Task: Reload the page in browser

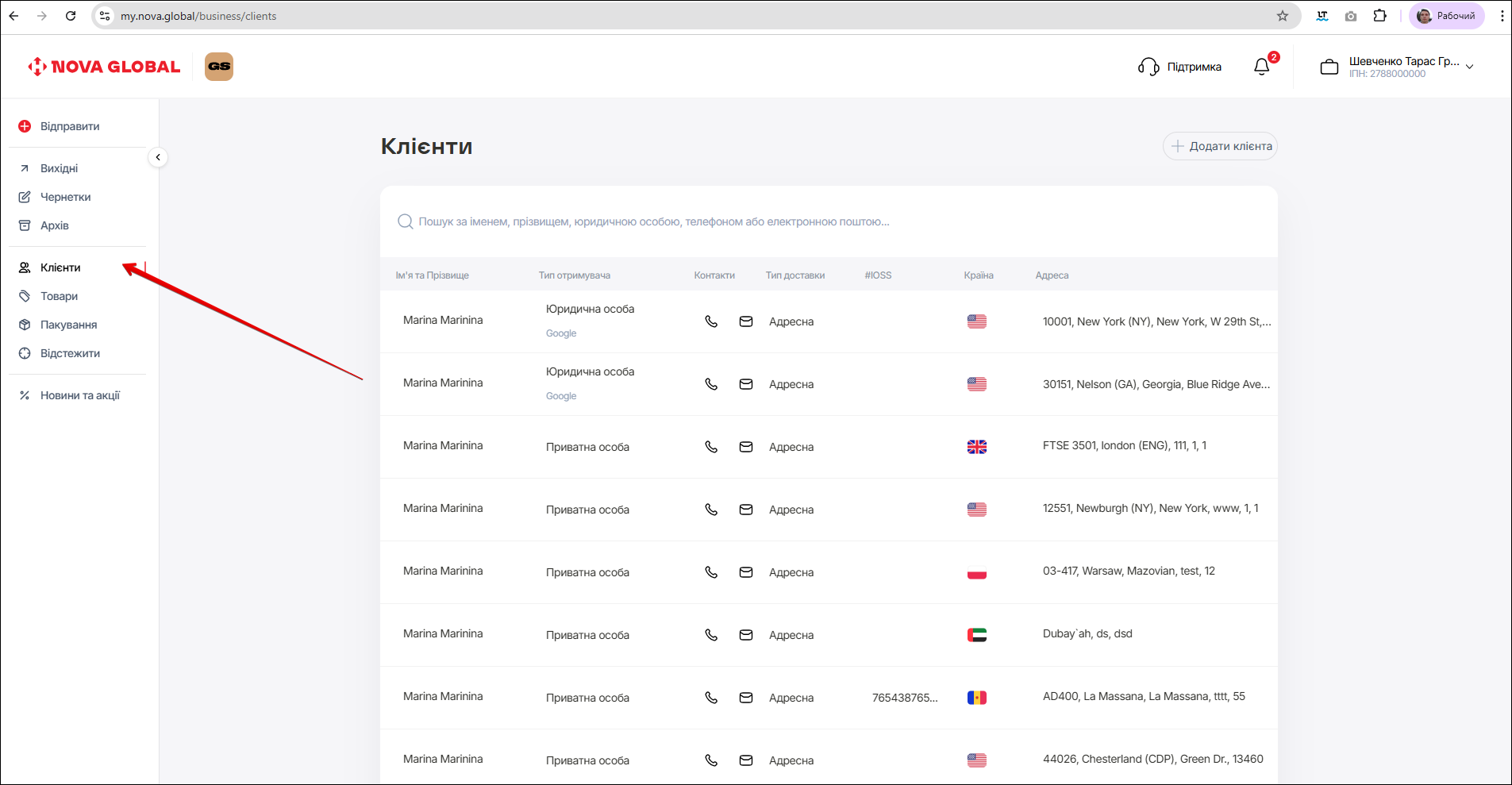Action: (x=71, y=16)
